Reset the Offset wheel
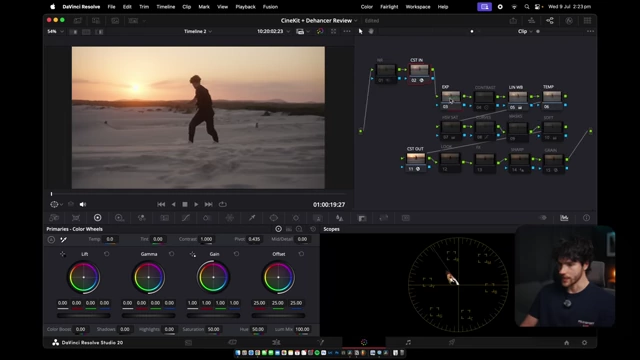 point(301,254)
